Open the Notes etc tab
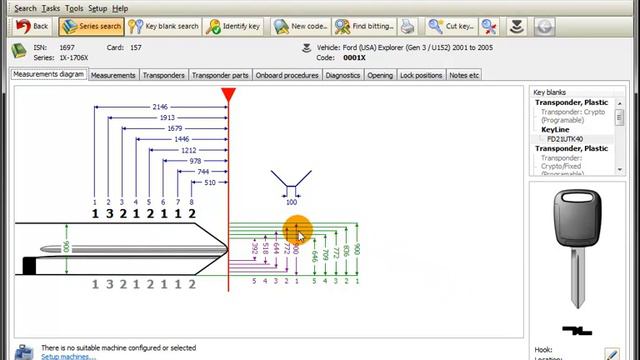The width and height of the screenshot is (640, 360). tap(464, 75)
